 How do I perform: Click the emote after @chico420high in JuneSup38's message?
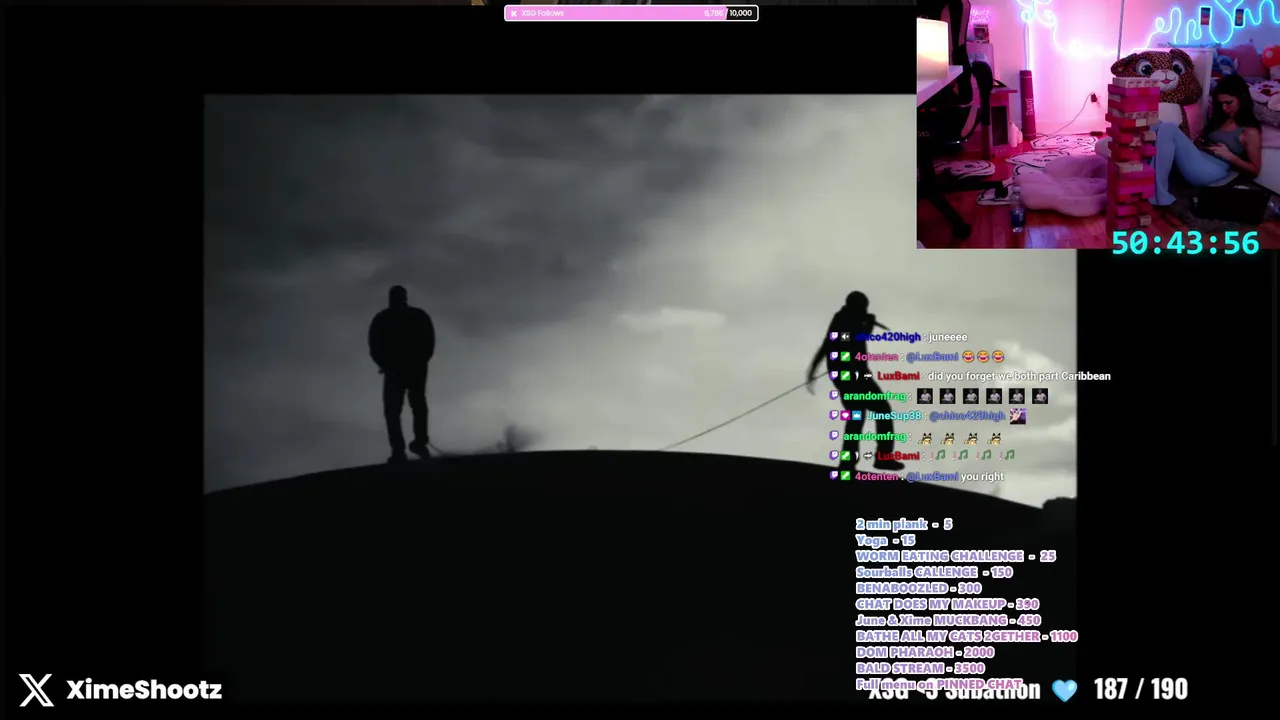(x=1017, y=416)
